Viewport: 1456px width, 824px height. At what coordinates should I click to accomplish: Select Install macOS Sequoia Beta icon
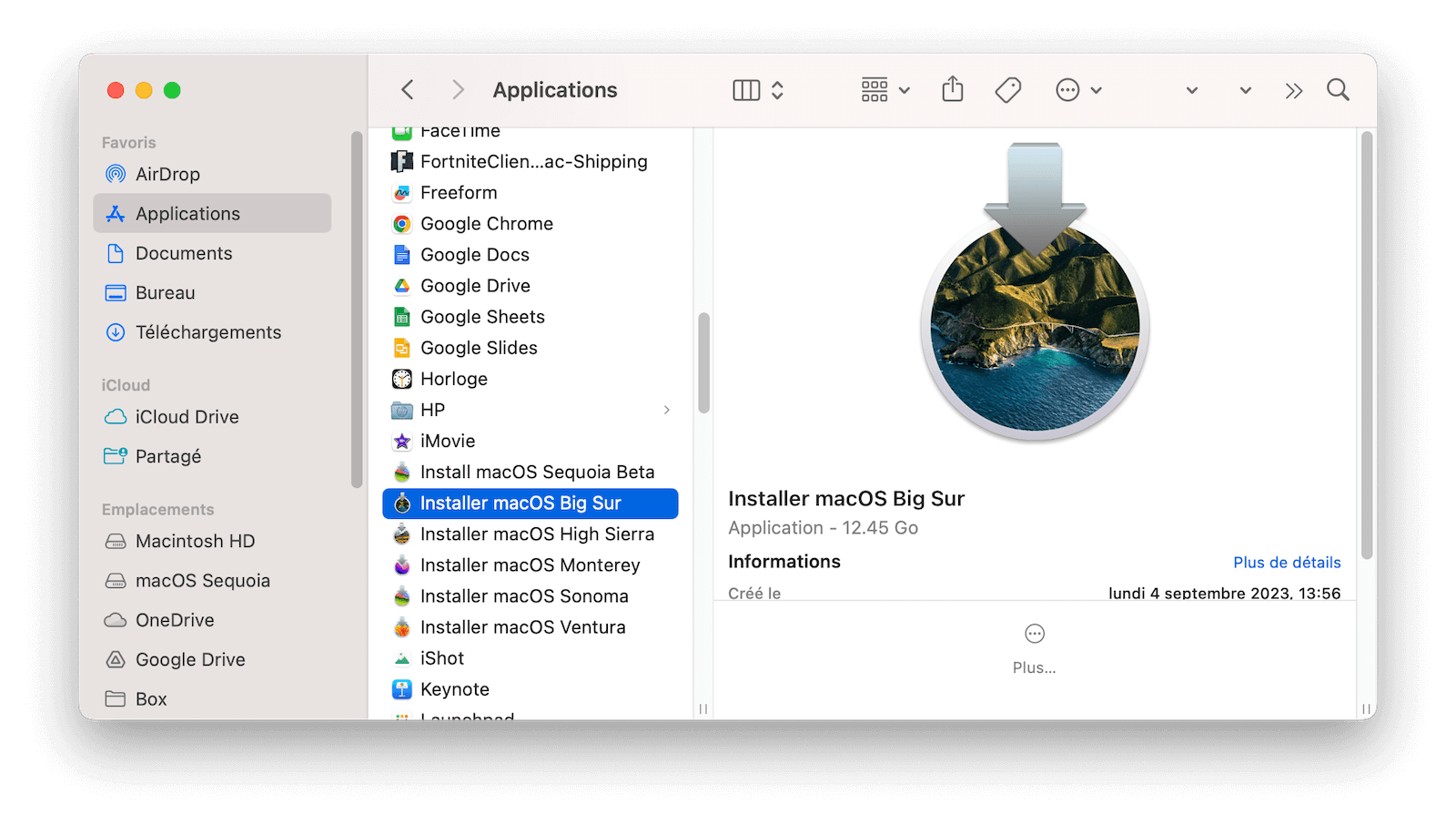[x=402, y=472]
